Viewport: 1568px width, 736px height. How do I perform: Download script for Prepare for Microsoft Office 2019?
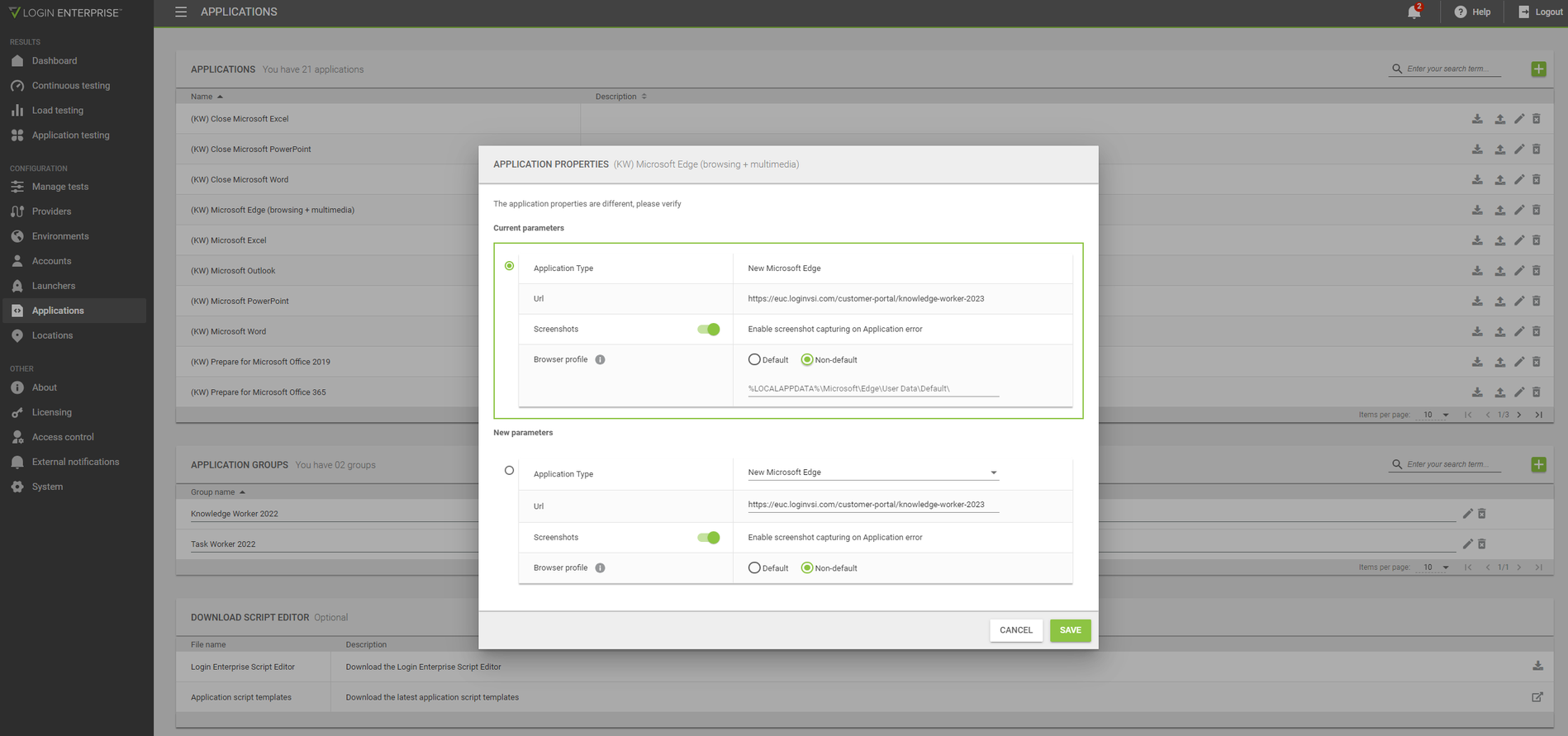click(1477, 362)
